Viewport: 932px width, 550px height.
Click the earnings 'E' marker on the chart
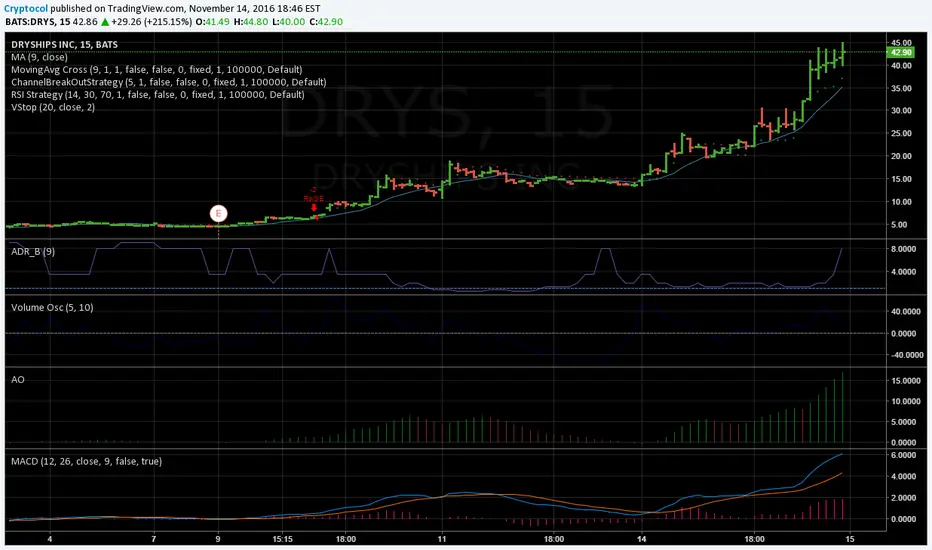218,213
